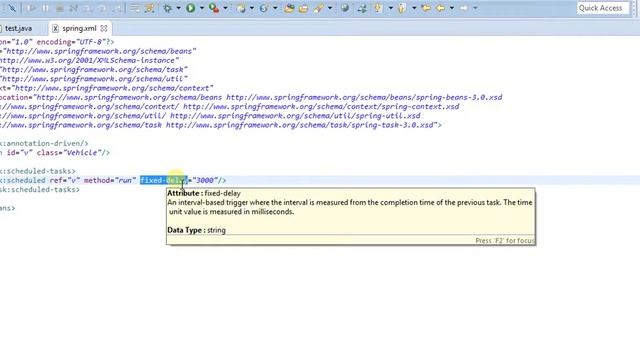Click the Open Task folder icon
The image size is (640, 360).
[303, 8]
